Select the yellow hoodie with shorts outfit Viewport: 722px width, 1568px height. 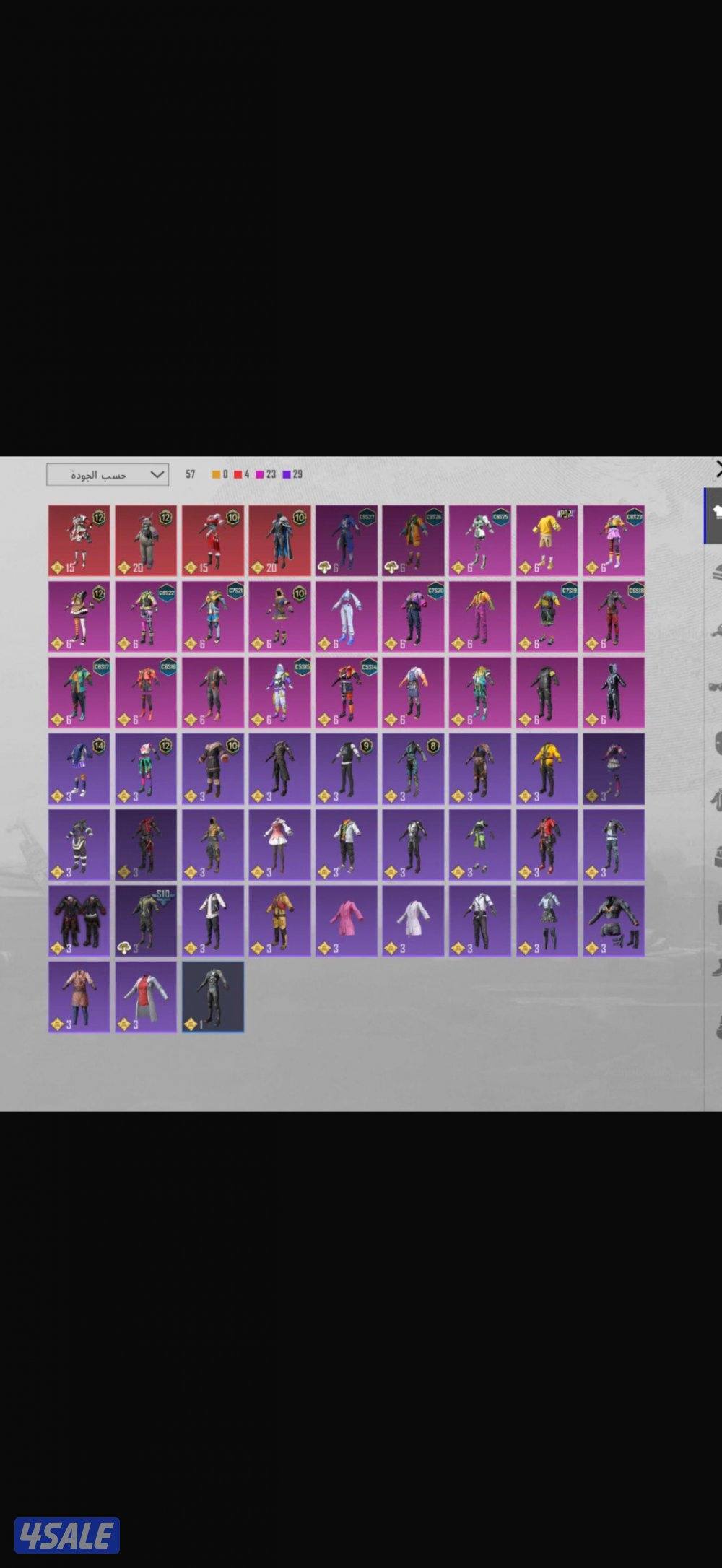[547, 540]
